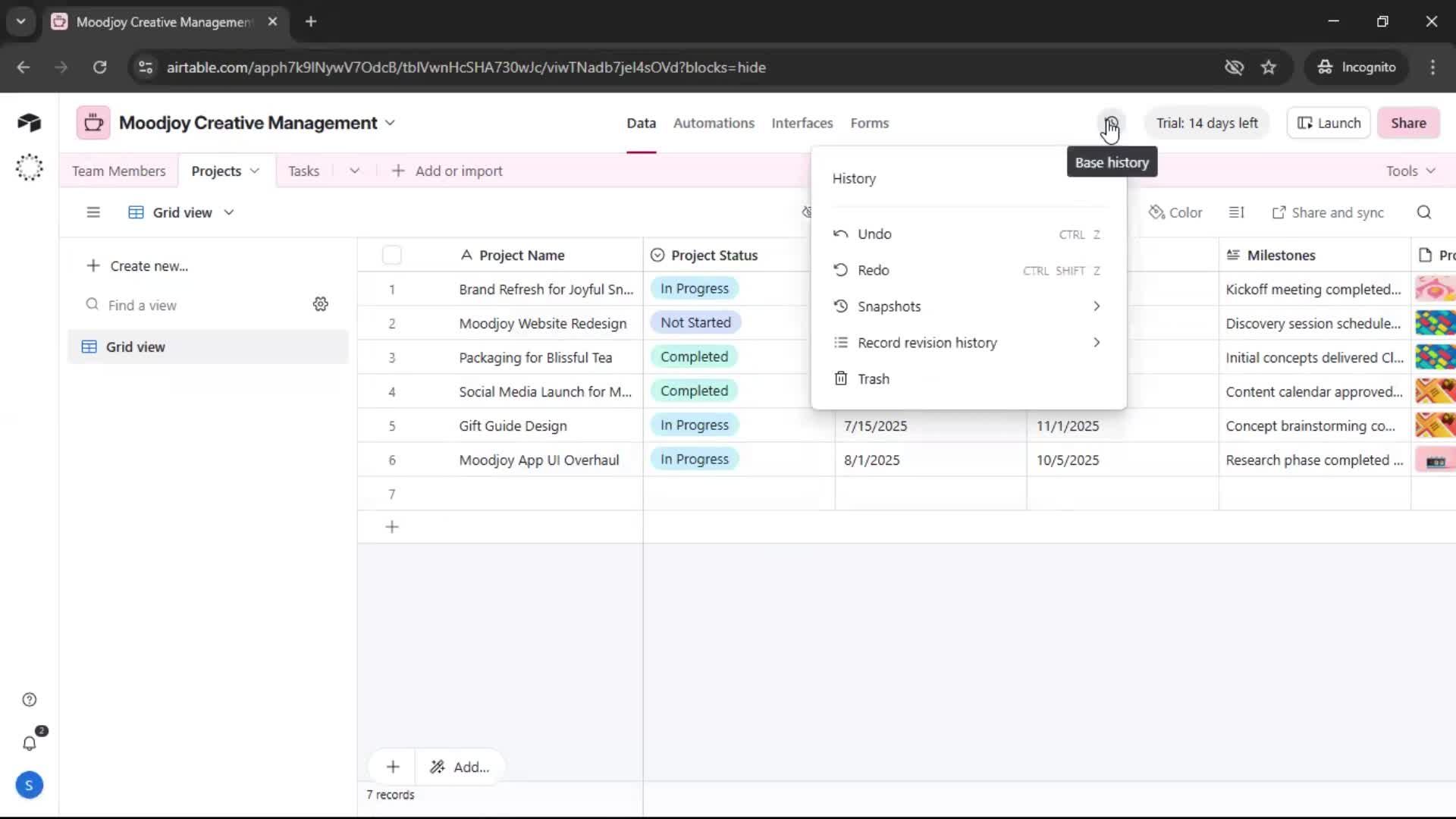Reload the page in browser
The width and height of the screenshot is (1456, 819).
(99, 67)
